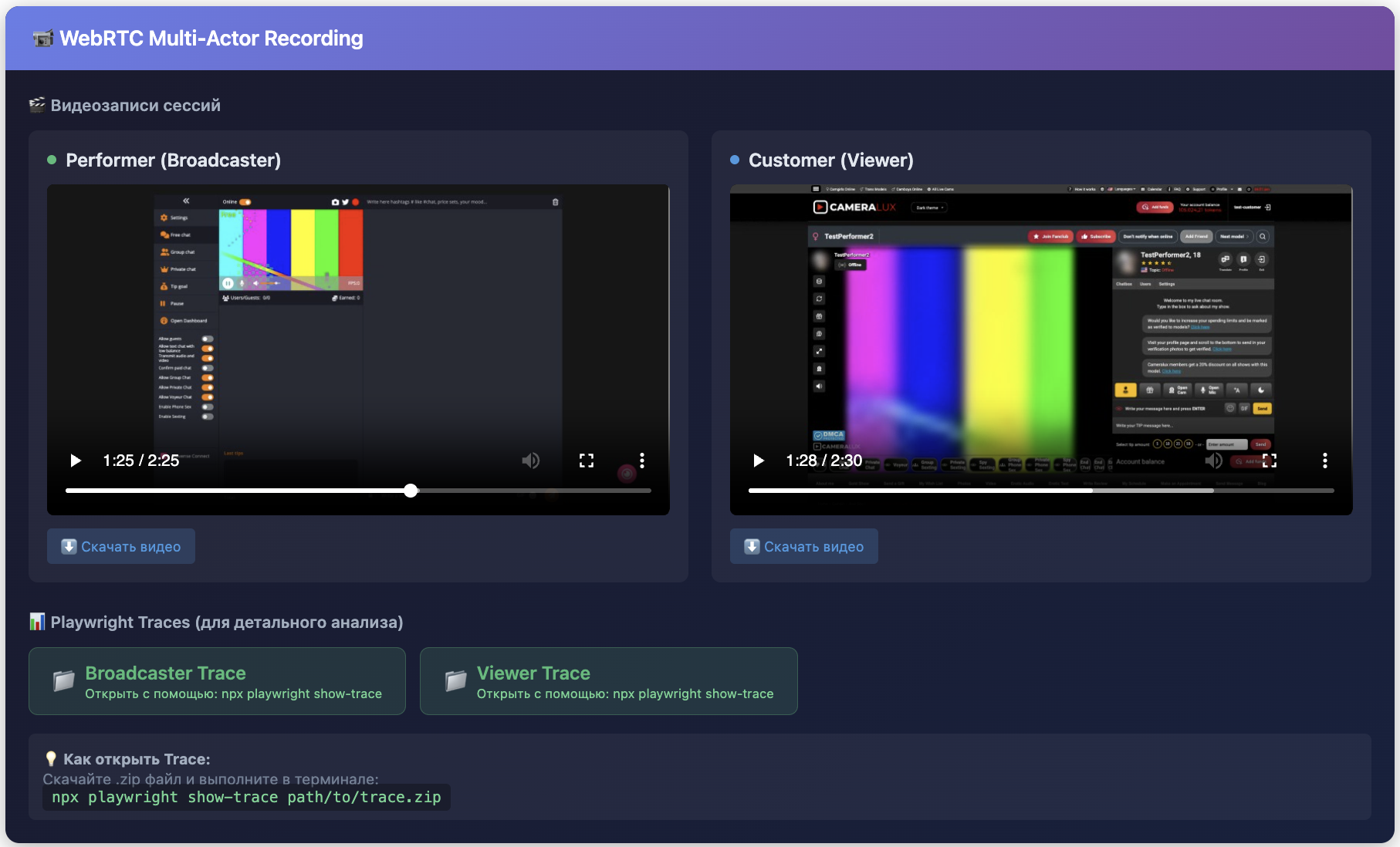Click the Group chat icon
This screenshot has width=1400, height=847.
click(164, 251)
